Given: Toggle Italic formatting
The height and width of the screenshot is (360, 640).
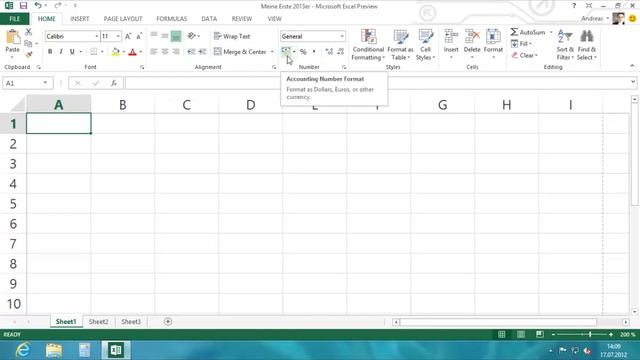Looking at the screenshot, I should (61, 52).
